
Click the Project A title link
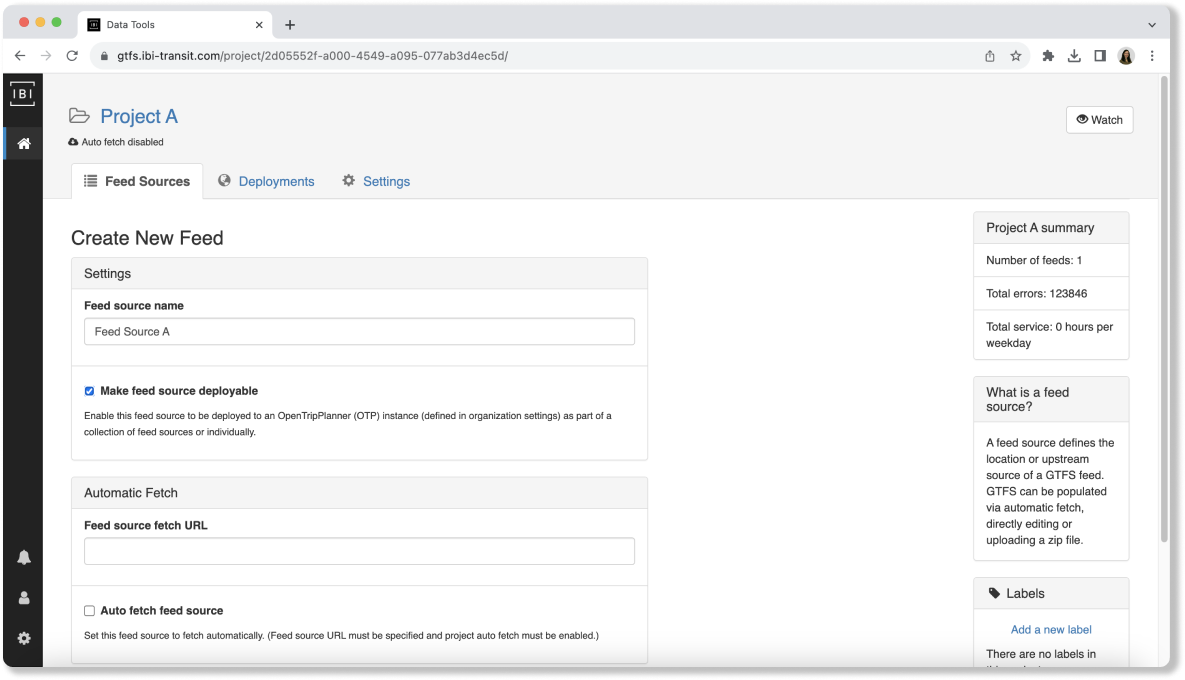[139, 117]
